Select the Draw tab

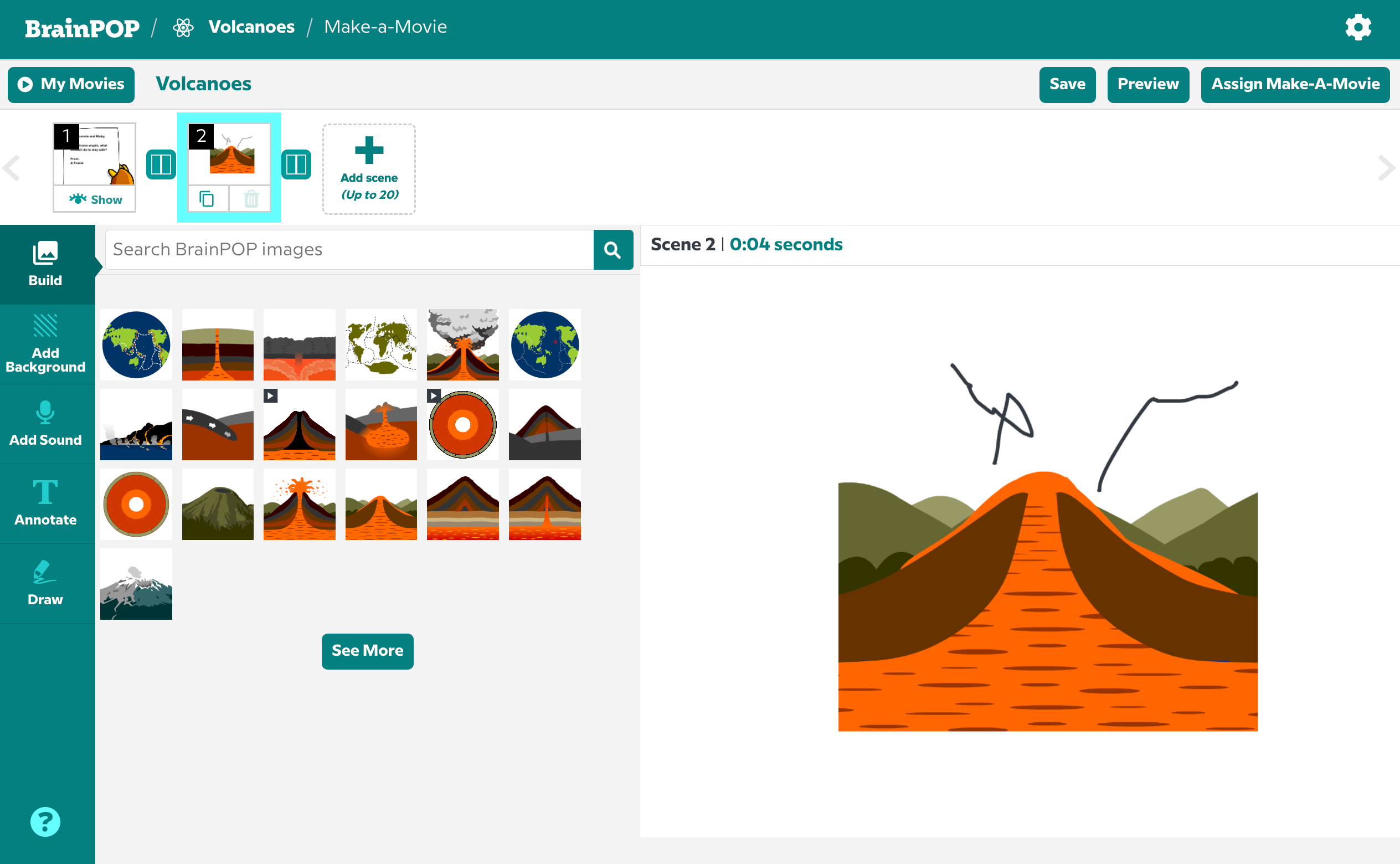pyautogui.click(x=46, y=583)
